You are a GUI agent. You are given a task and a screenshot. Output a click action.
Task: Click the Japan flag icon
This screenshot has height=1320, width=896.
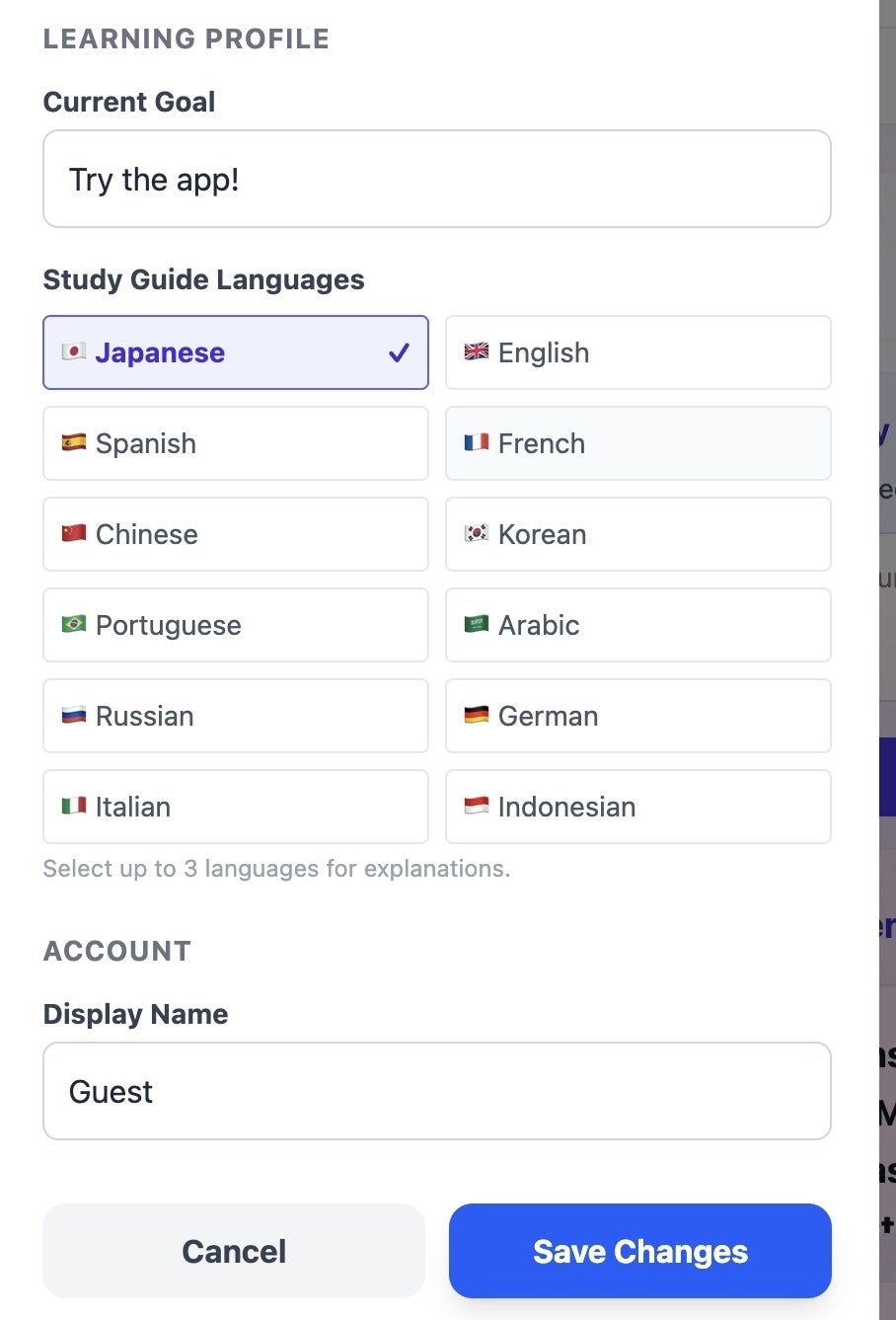pyautogui.click(x=74, y=352)
